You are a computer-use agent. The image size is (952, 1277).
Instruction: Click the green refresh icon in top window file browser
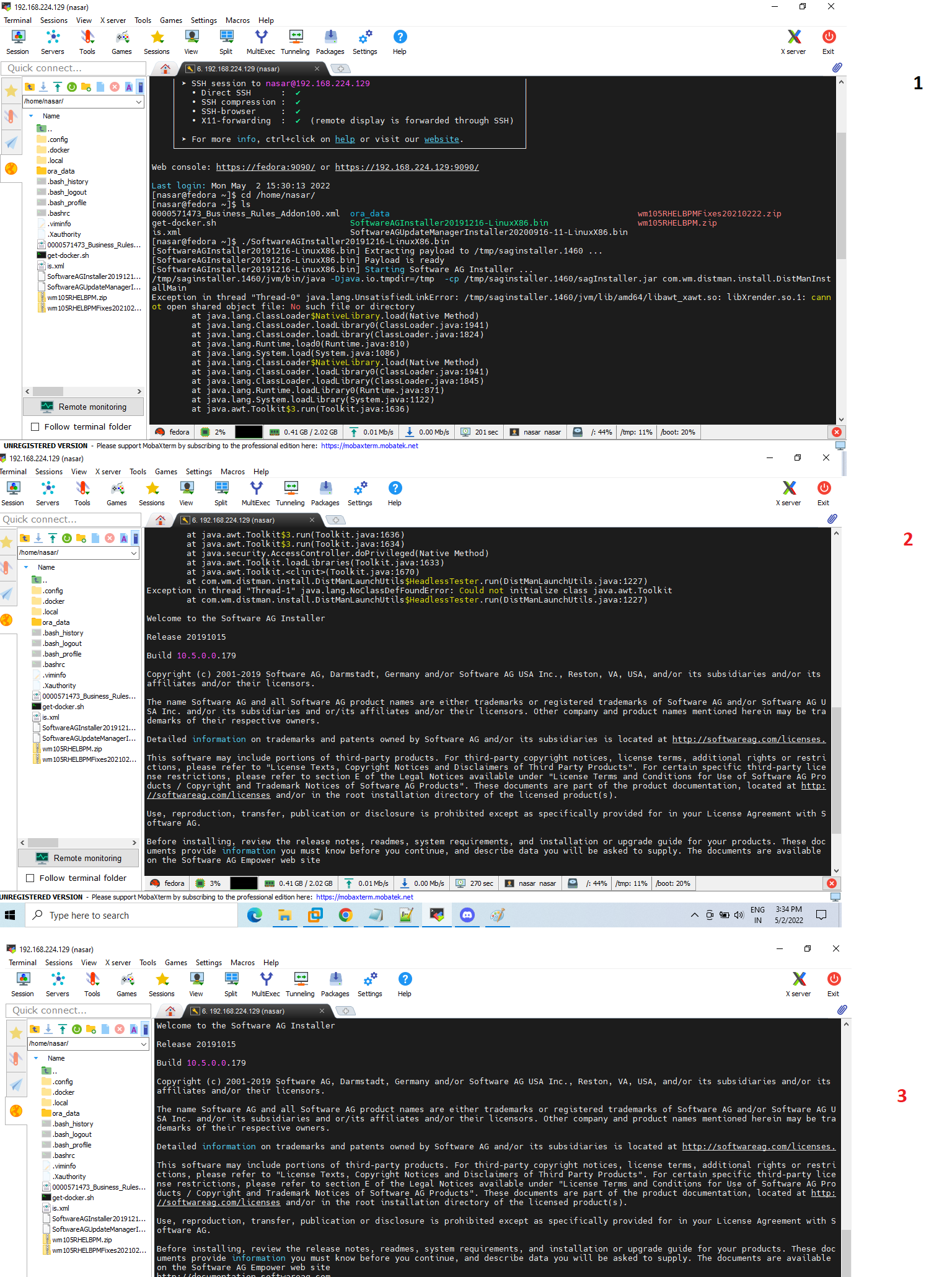tap(72, 87)
